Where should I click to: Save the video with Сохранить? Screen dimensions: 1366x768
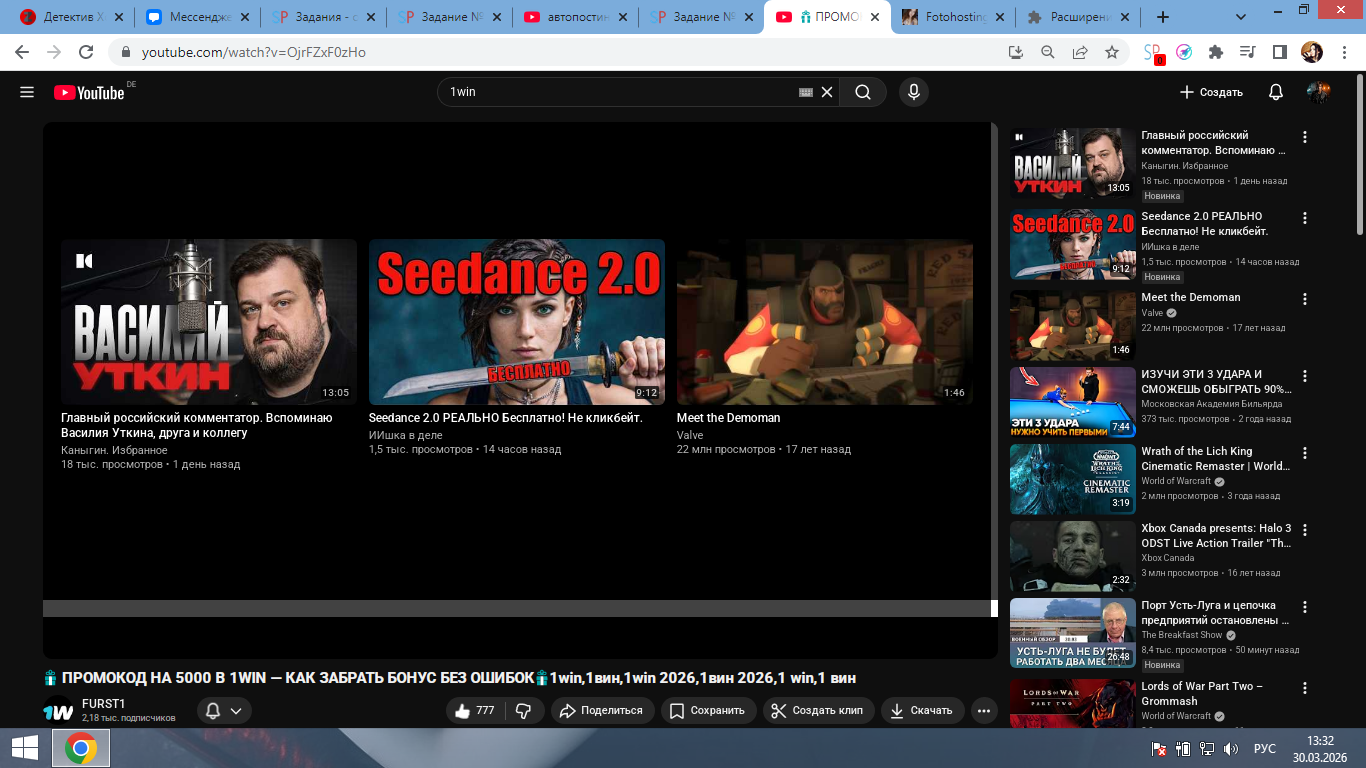pyautogui.click(x=708, y=710)
